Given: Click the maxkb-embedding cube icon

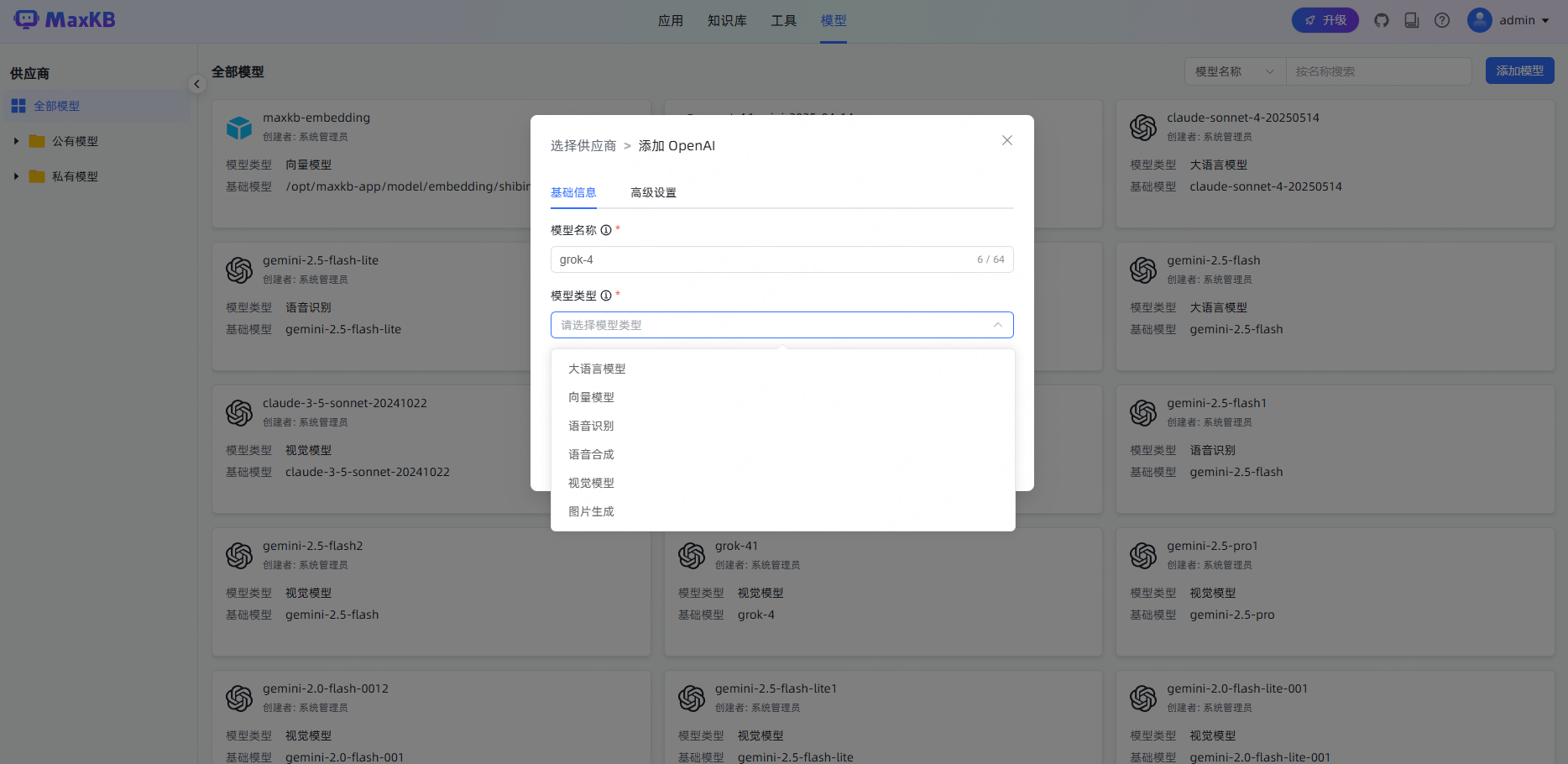Looking at the screenshot, I should pyautogui.click(x=239, y=128).
